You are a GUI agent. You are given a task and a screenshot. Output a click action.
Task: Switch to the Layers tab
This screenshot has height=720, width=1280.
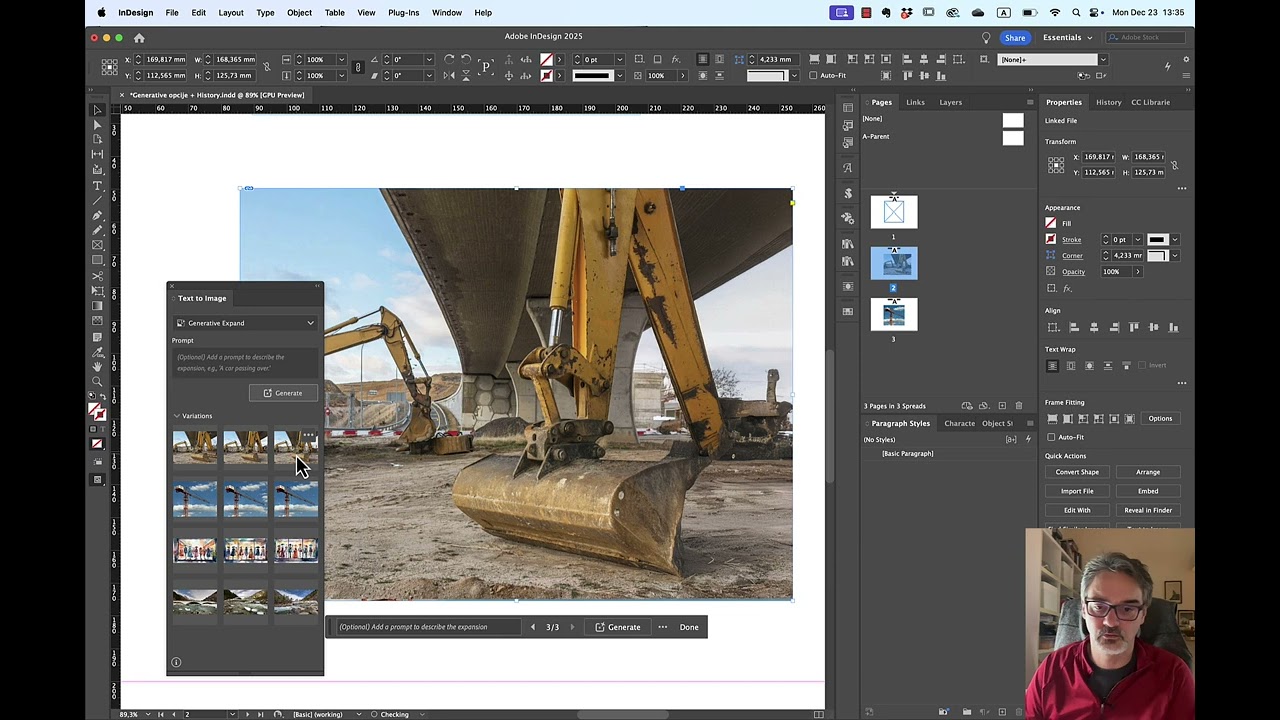pos(950,102)
